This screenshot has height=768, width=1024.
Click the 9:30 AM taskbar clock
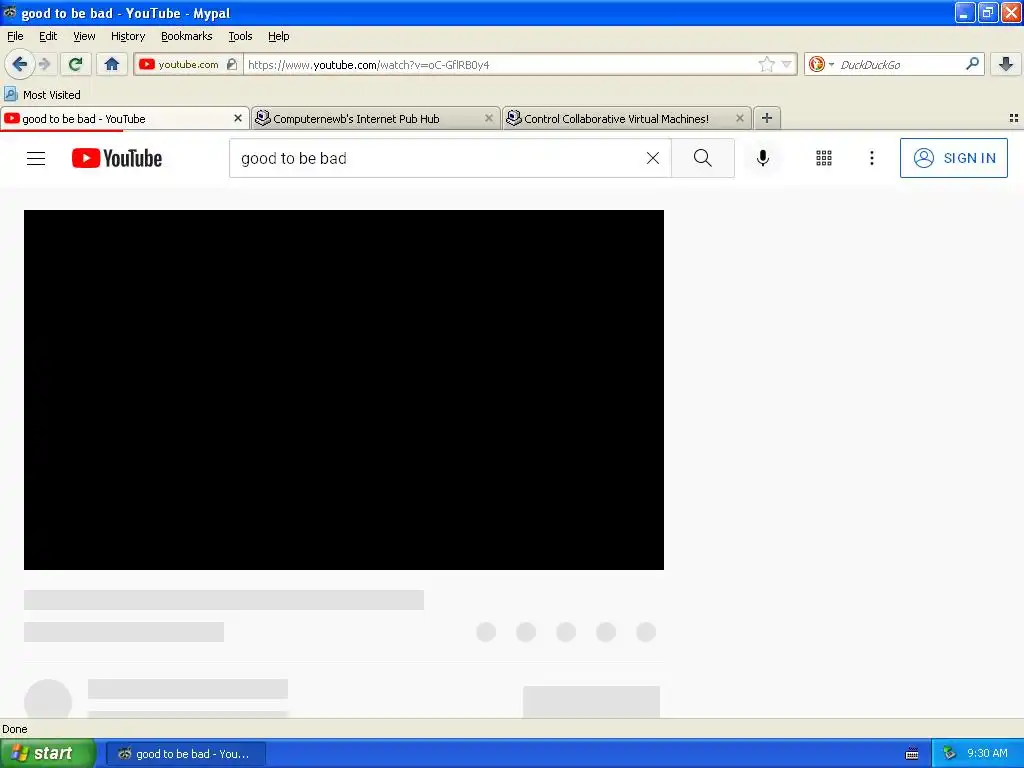[987, 754]
